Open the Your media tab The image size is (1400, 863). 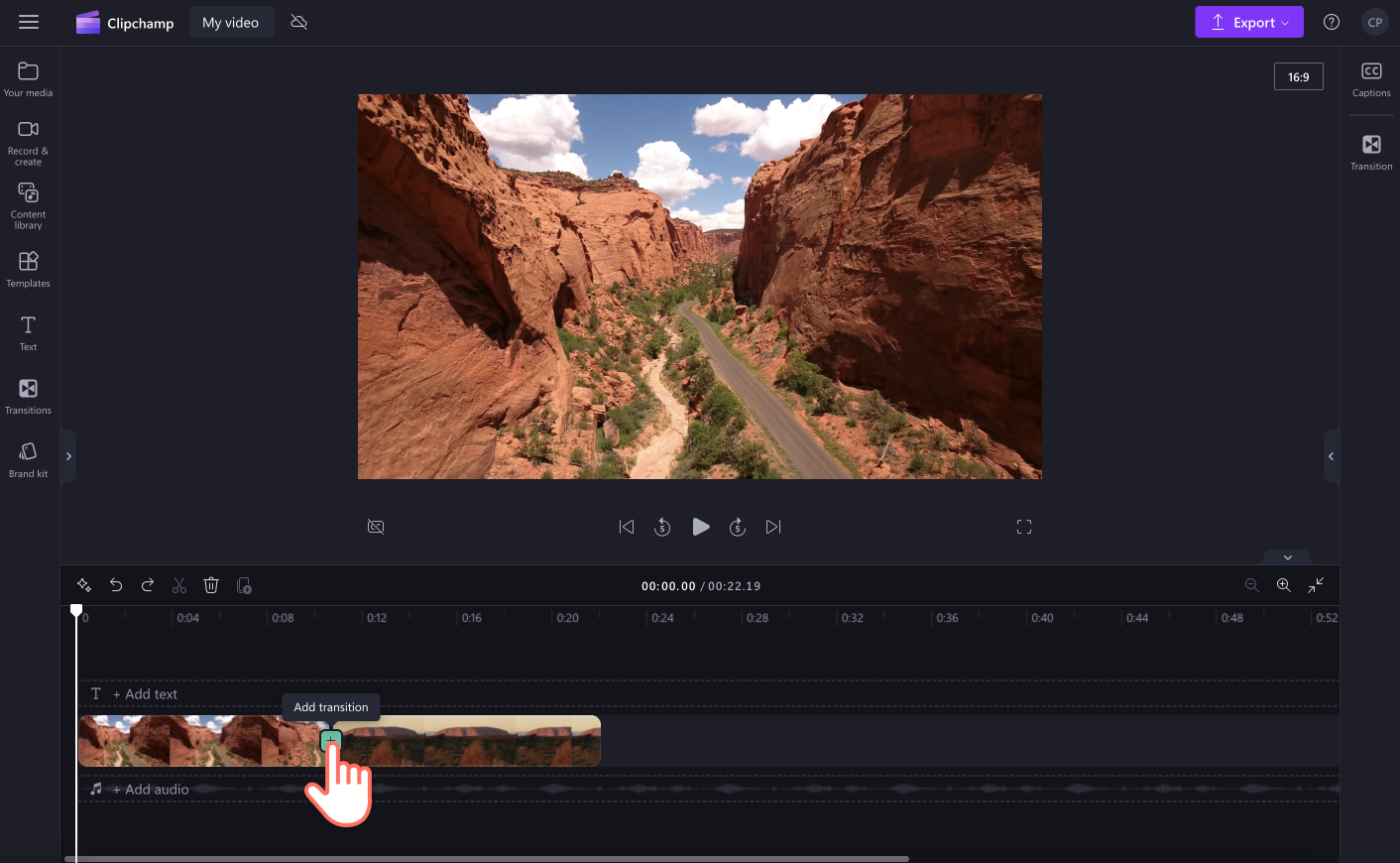point(28,79)
